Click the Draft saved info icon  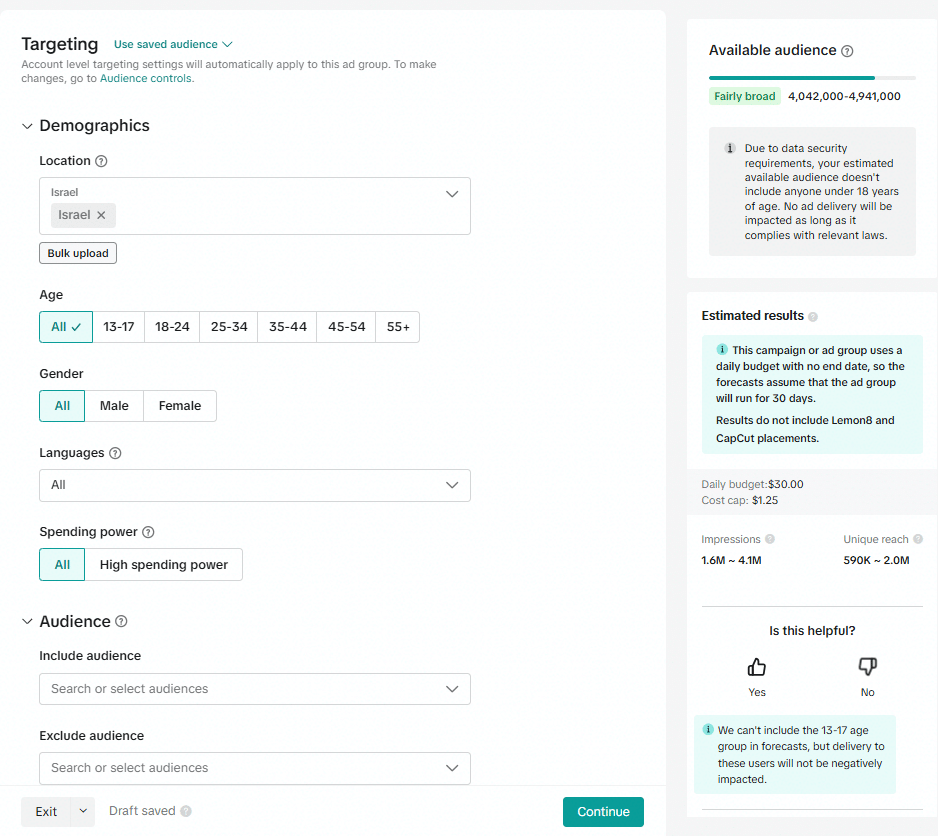pos(186,811)
